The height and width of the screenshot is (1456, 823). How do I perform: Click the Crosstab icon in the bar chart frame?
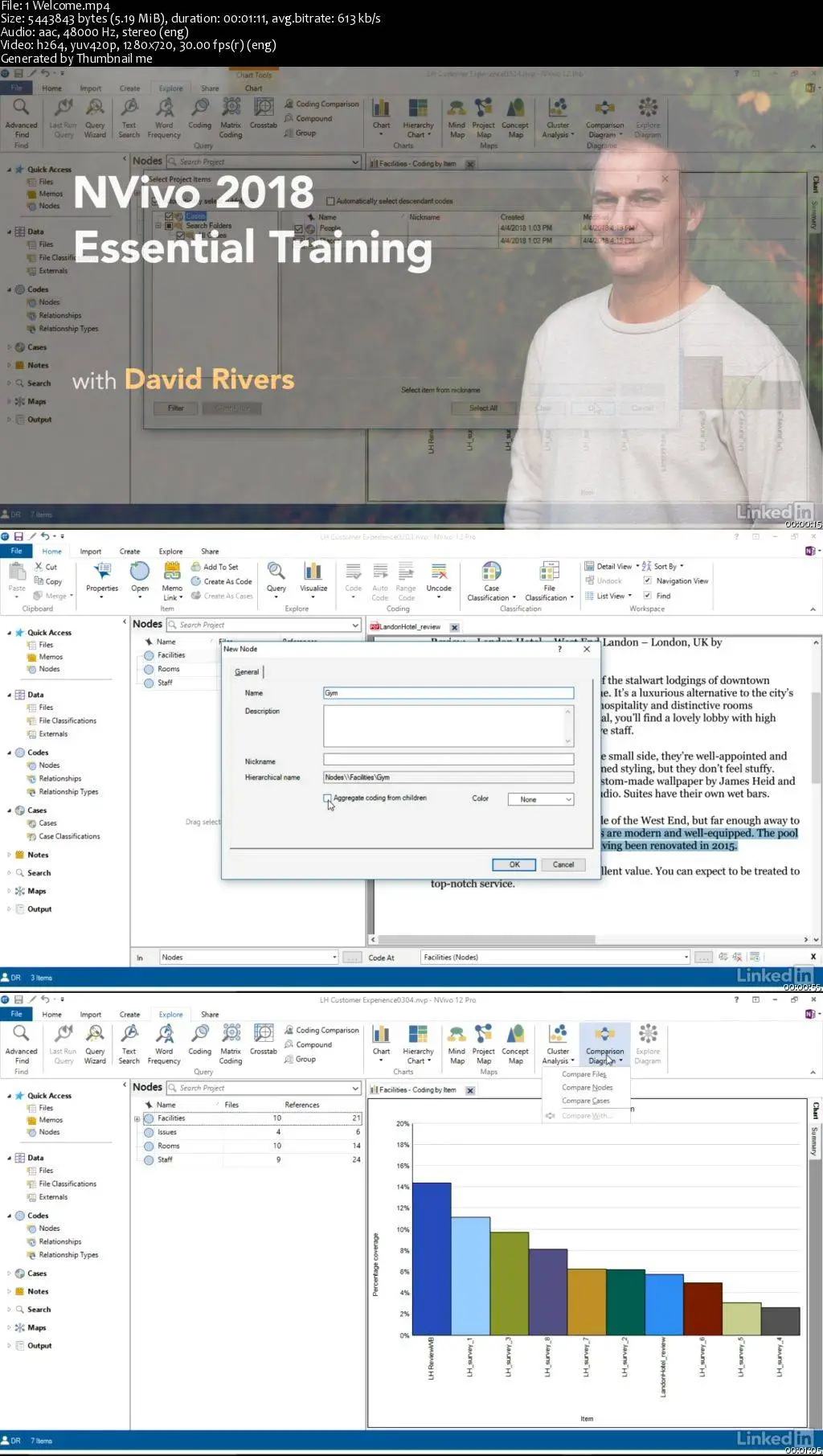264,1033
